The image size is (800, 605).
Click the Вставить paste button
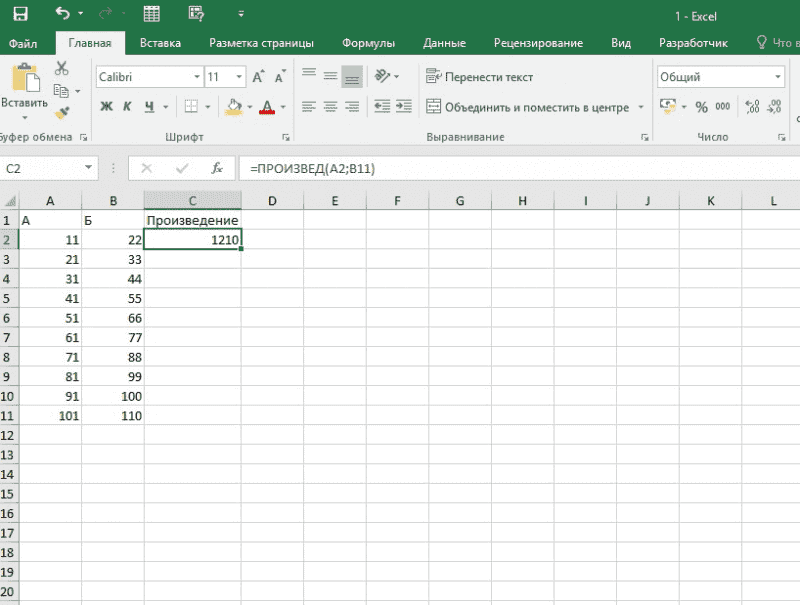click(24, 88)
